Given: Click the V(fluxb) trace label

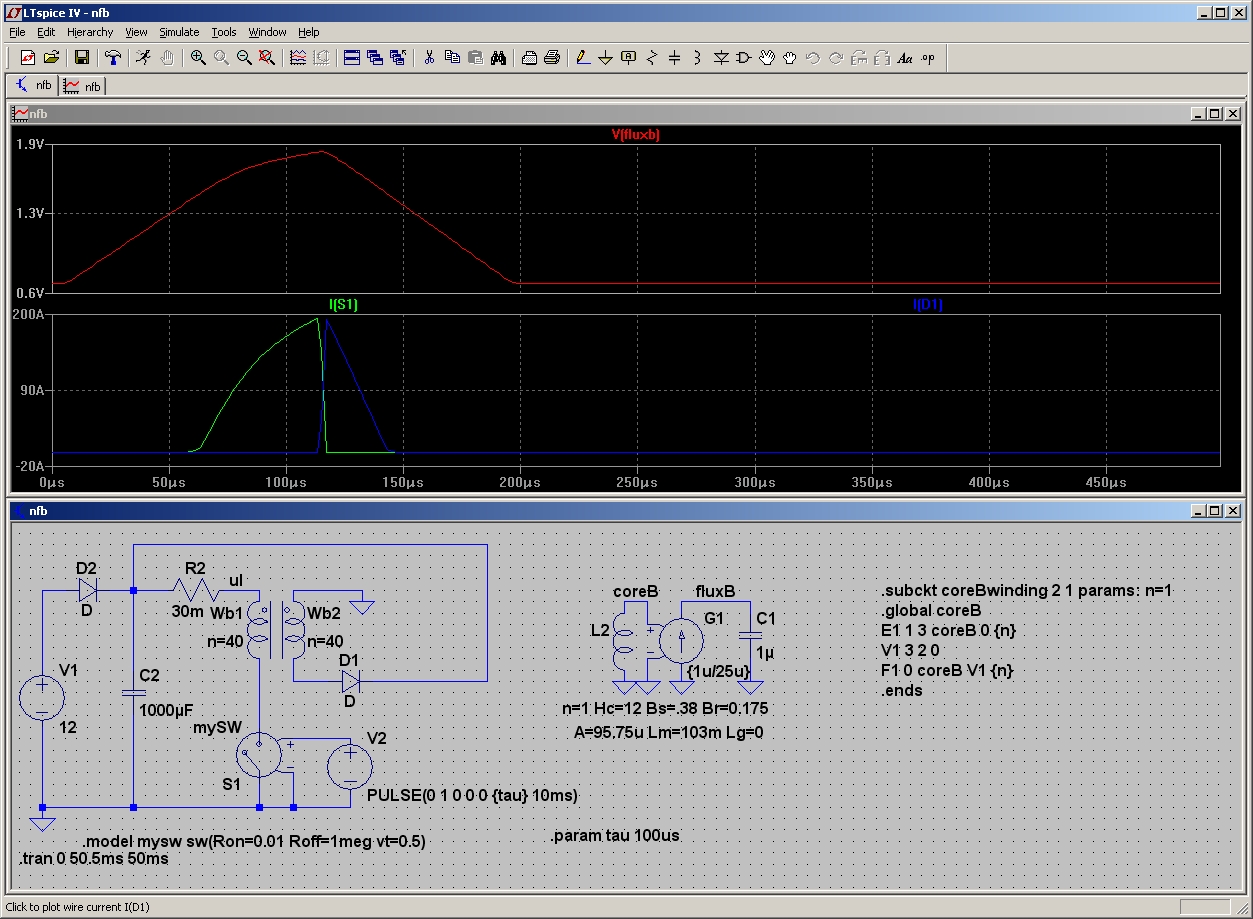Looking at the screenshot, I should [x=635, y=135].
